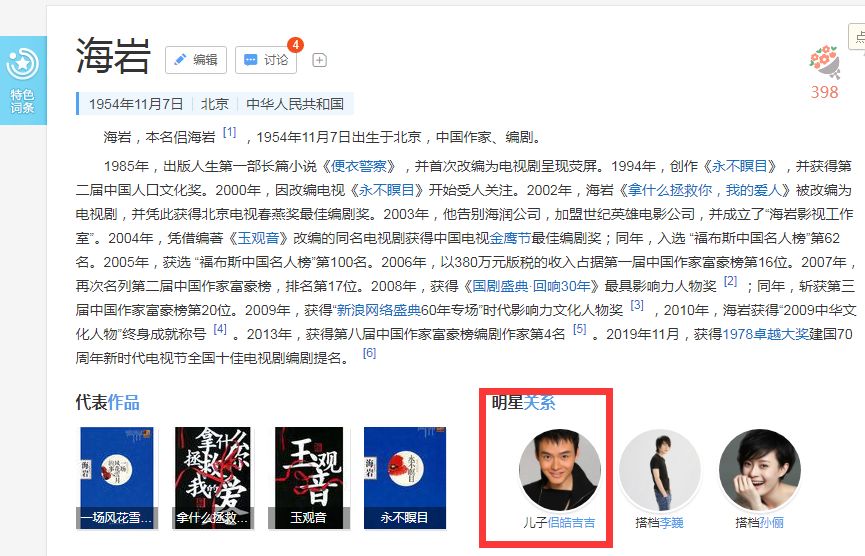The width and height of the screenshot is (865, 556).
Task: Click the plus icon beside 讨论
Action: [319, 60]
